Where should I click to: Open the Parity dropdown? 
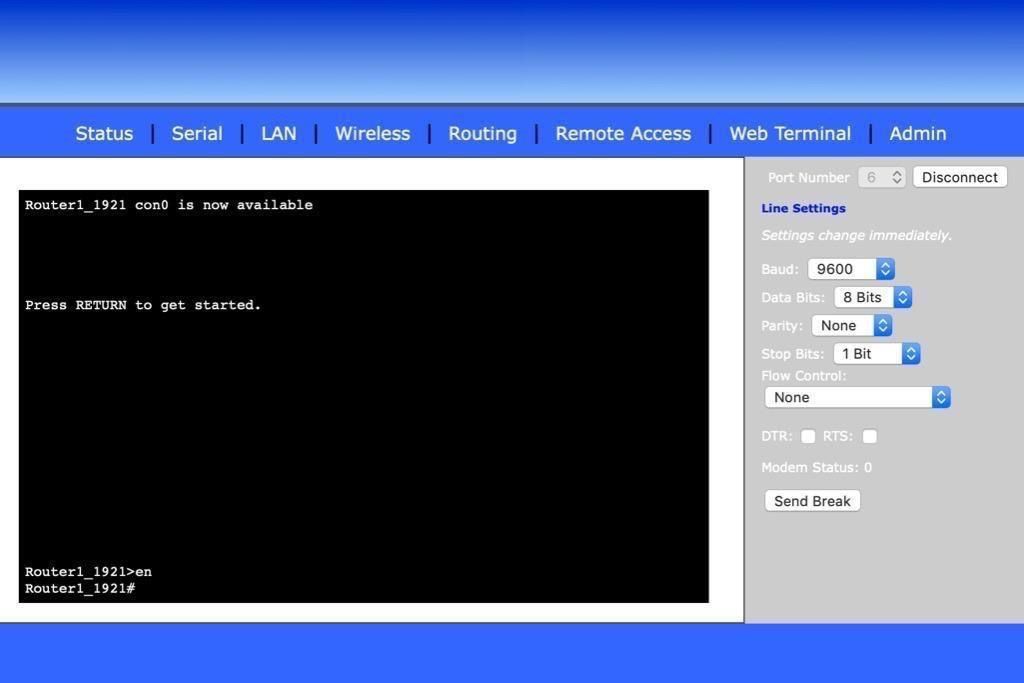coord(851,325)
